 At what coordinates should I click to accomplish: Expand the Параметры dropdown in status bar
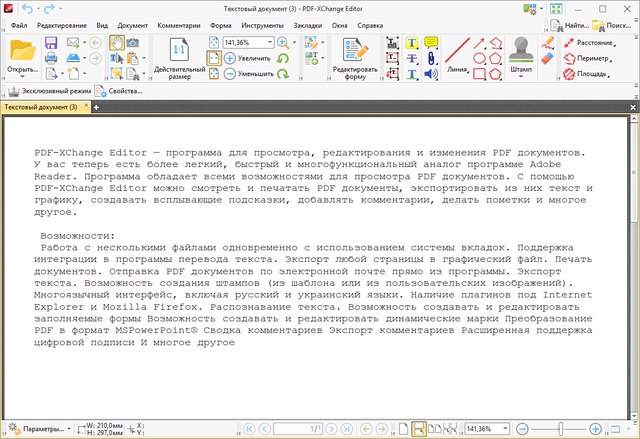click(x=67, y=427)
